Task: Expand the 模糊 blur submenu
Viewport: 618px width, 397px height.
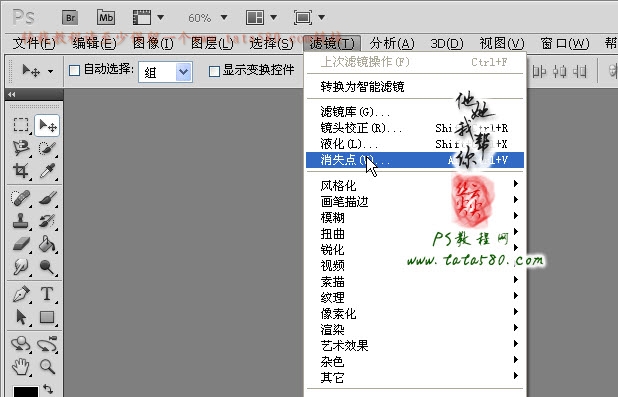Action: pos(415,217)
